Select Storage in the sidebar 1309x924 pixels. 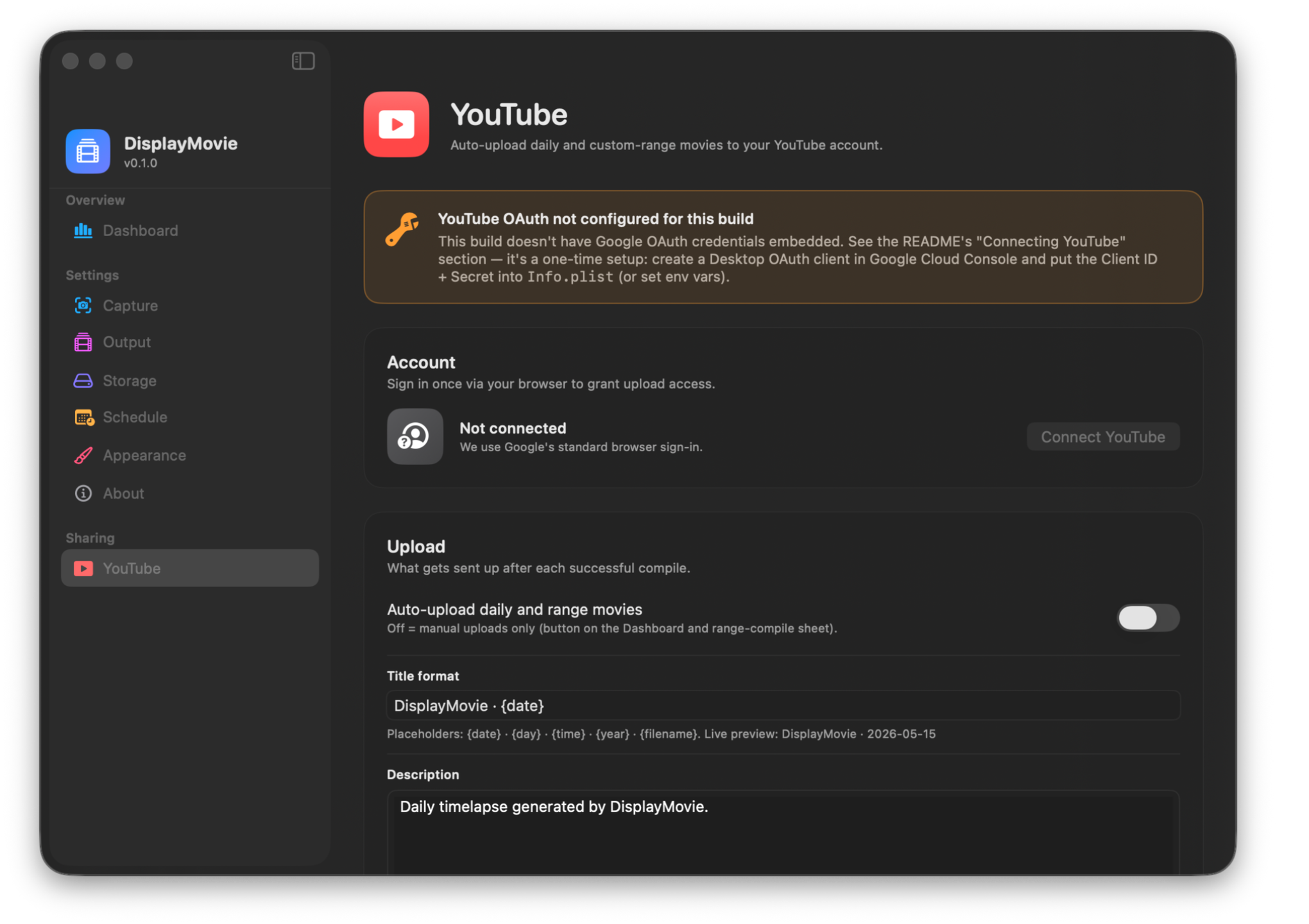pos(190,381)
